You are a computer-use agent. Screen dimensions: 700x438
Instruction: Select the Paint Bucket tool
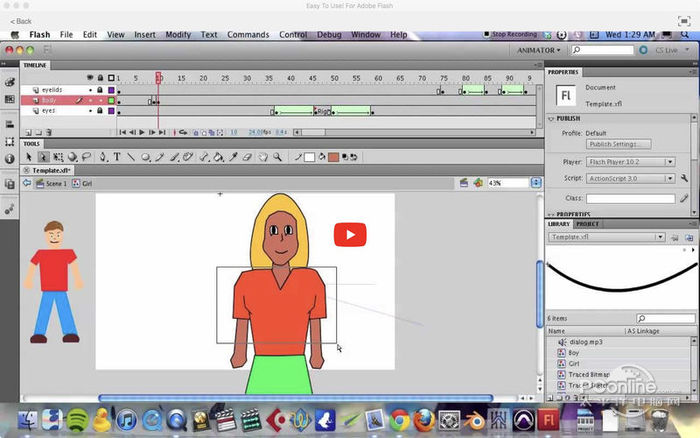(x=218, y=157)
